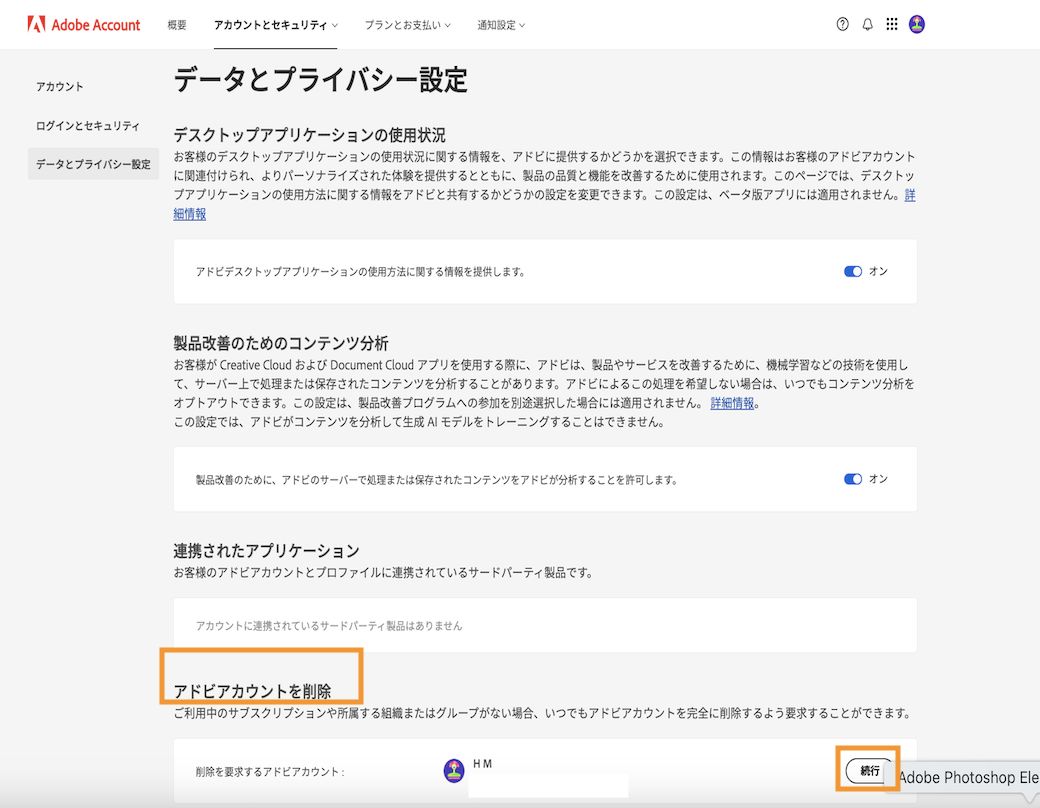Select アカウント in the left sidebar
The height and width of the screenshot is (808, 1040).
click(x=60, y=87)
